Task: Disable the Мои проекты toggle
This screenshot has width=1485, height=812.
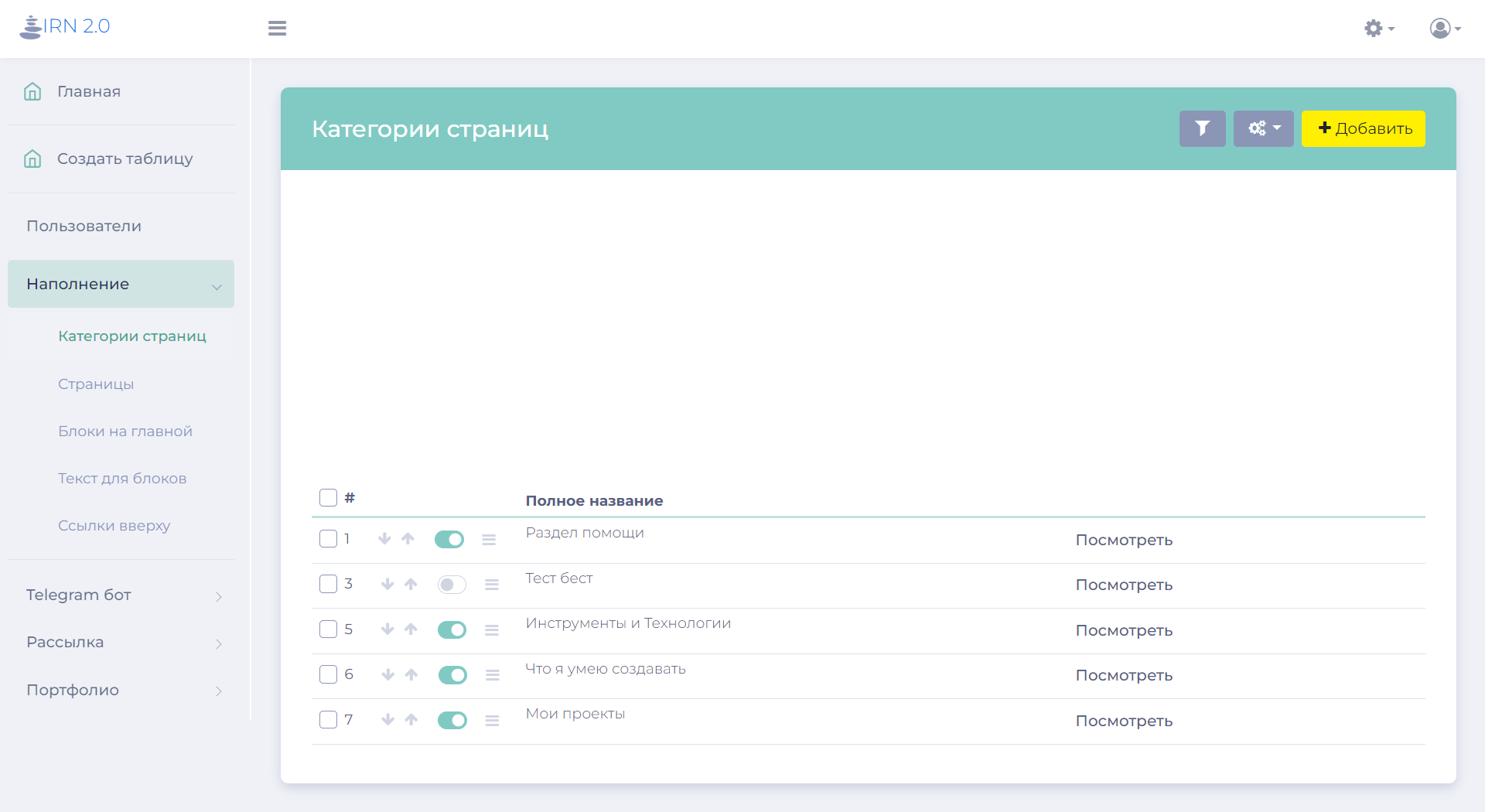Action: pyautogui.click(x=452, y=720)
